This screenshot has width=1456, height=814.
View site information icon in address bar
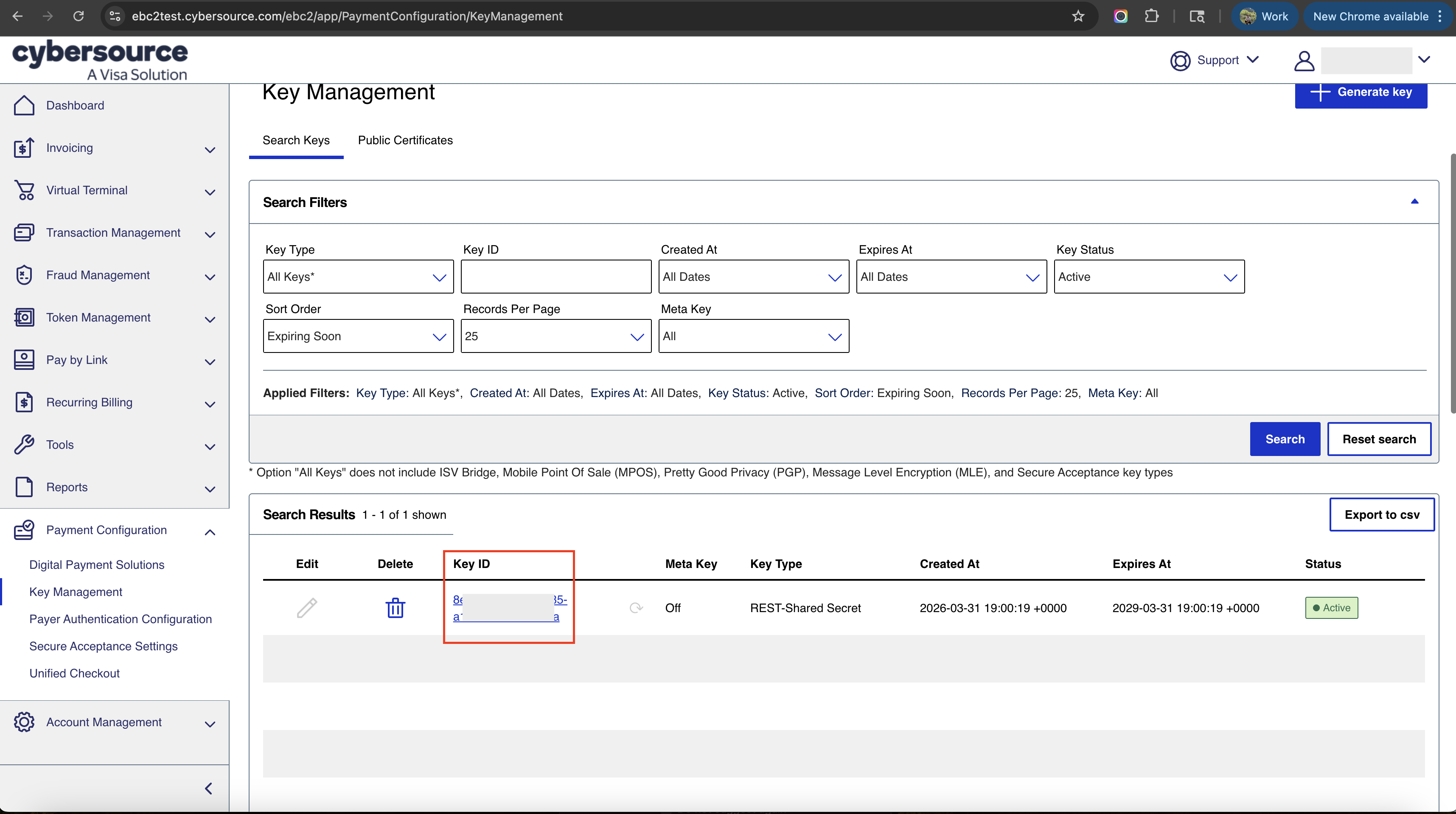(x=115, y=16)
